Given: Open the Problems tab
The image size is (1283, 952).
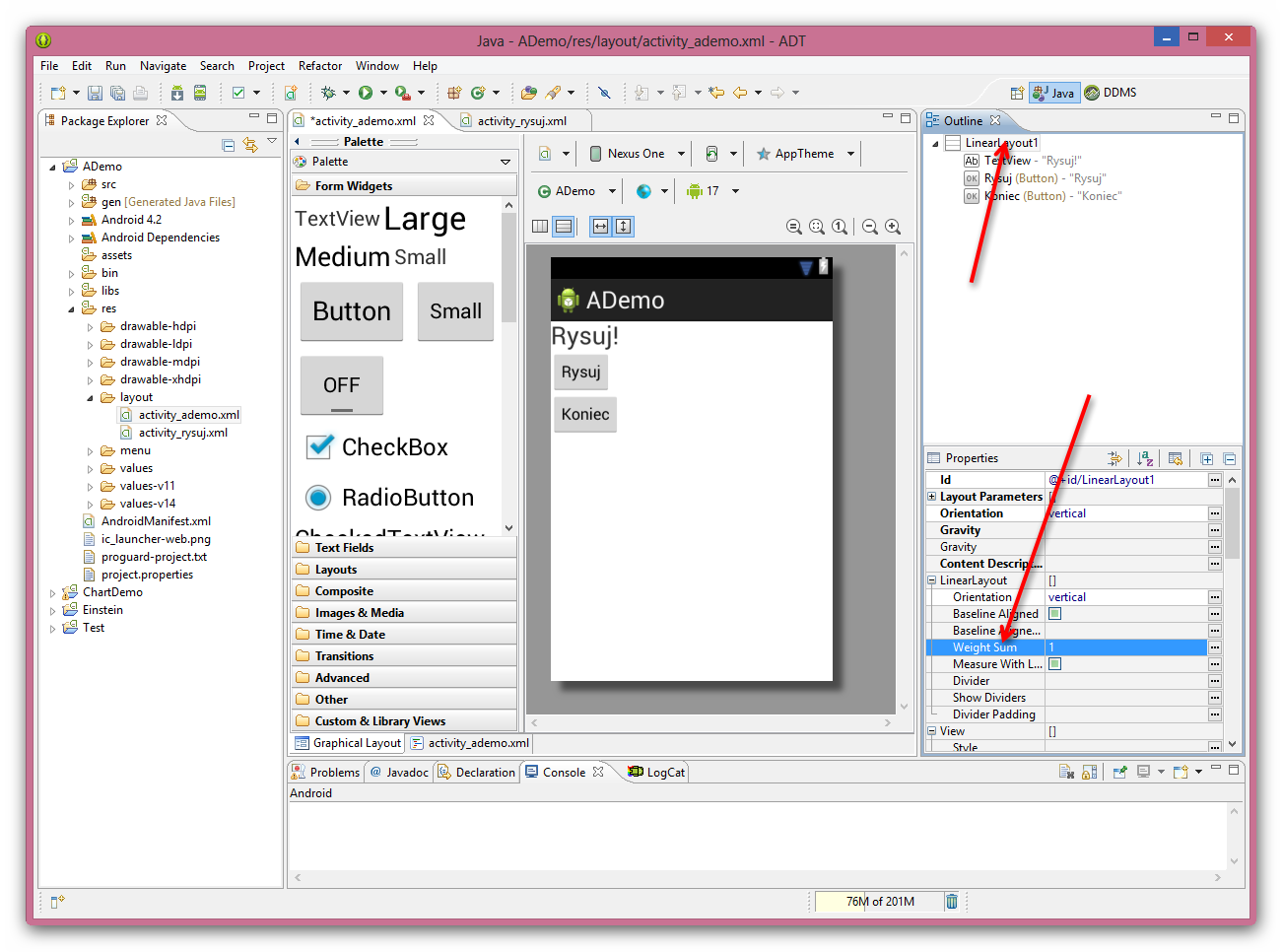Looking at the screenshot, I should (x=326, y=773).
